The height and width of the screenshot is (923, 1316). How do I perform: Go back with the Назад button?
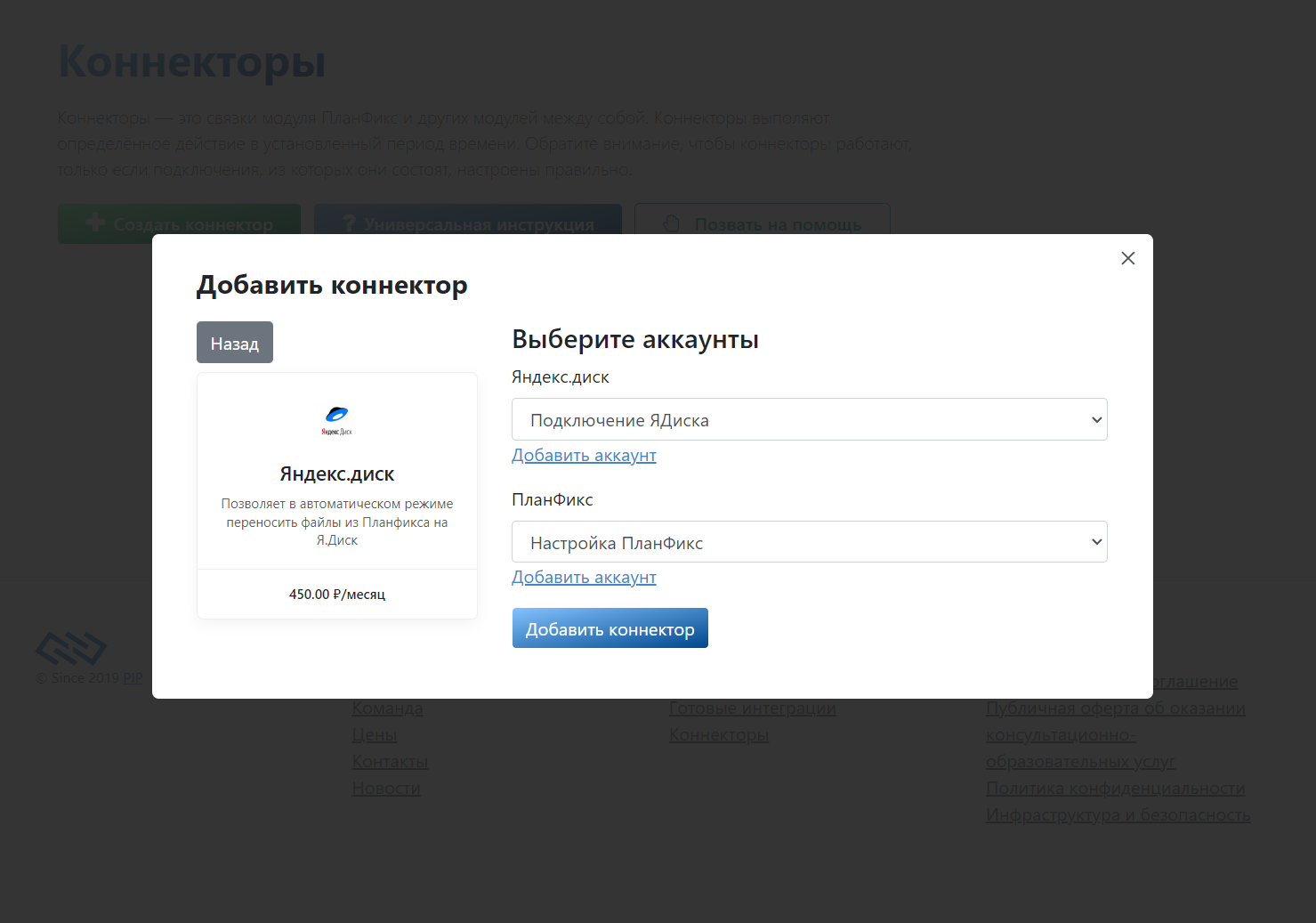235,343
